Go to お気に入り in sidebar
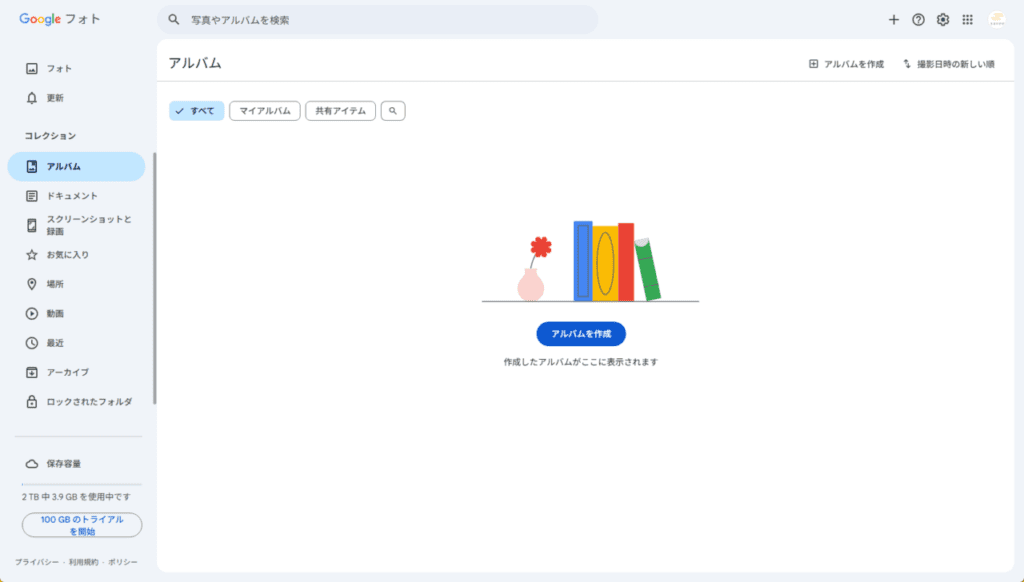The image size is (1024, 582). click(67, 255)
